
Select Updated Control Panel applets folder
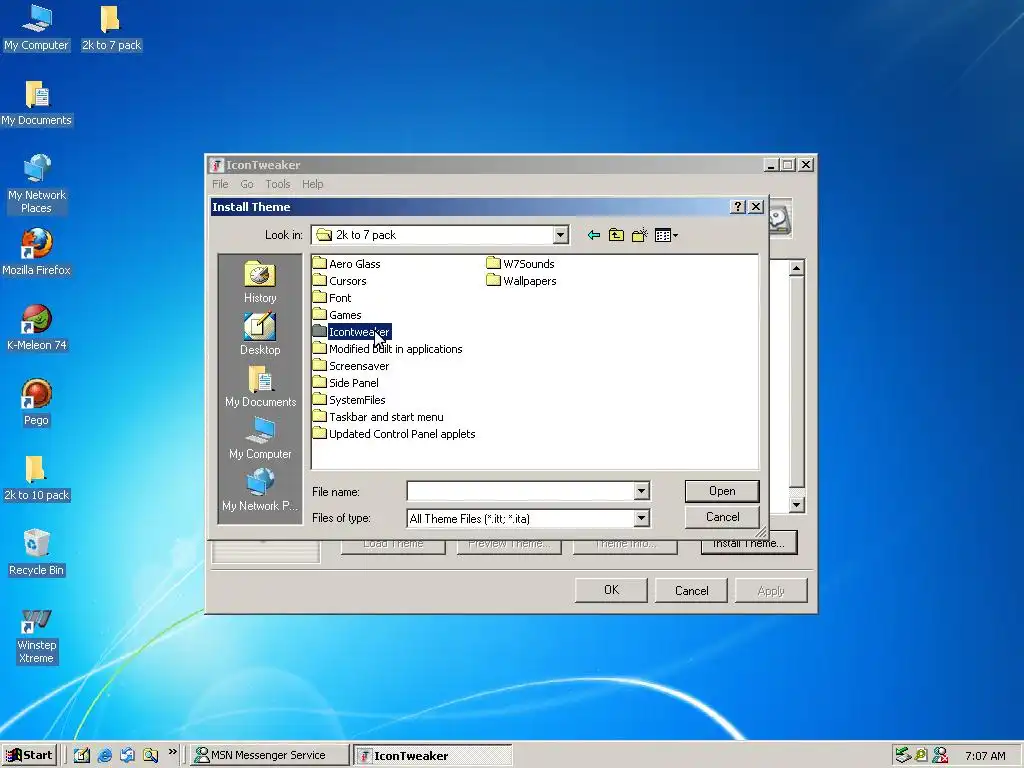394,434
